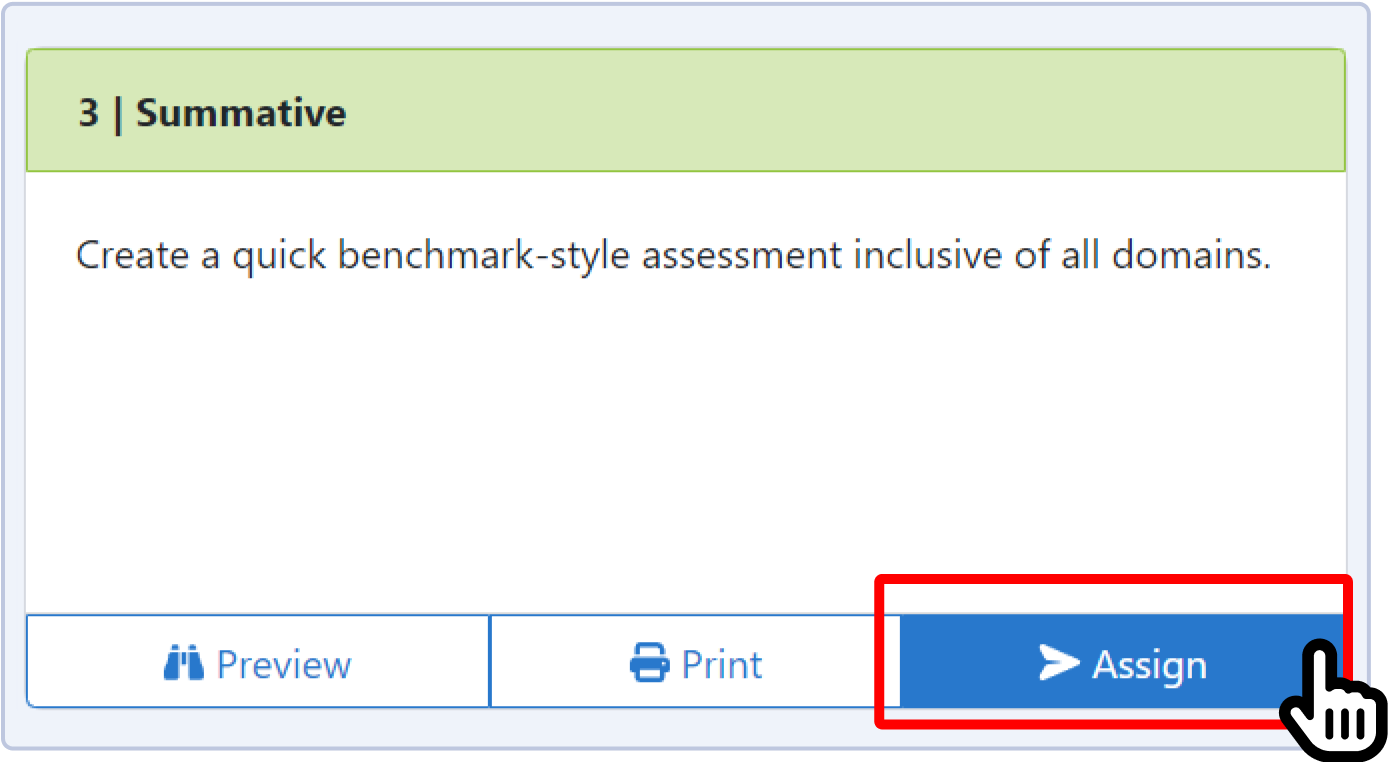Click the word 'Summative' in header
This screenshot has width=1388, height=762.
(241, 113)
